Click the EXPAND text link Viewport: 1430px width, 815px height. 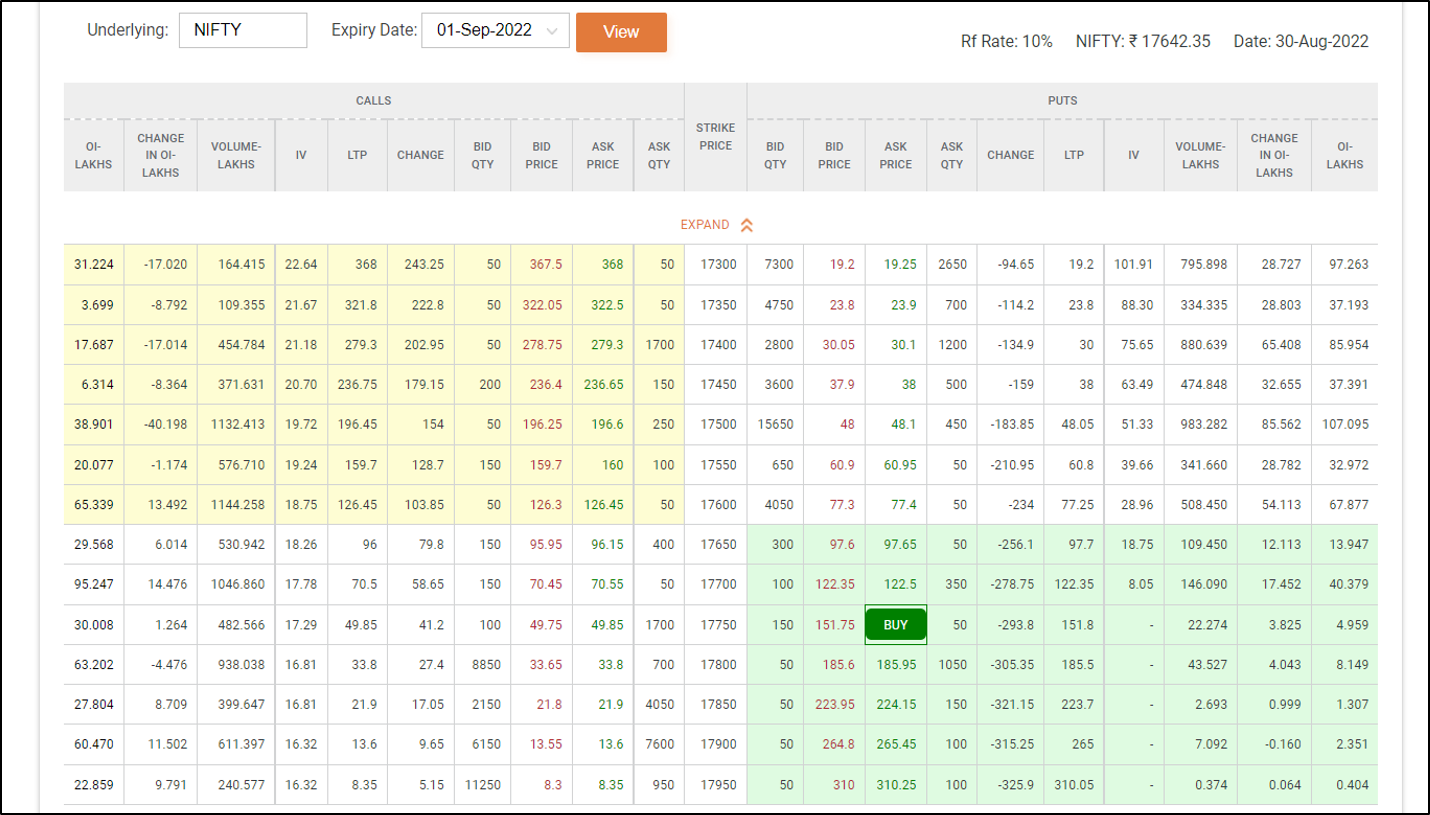click(x=705, y=225)
